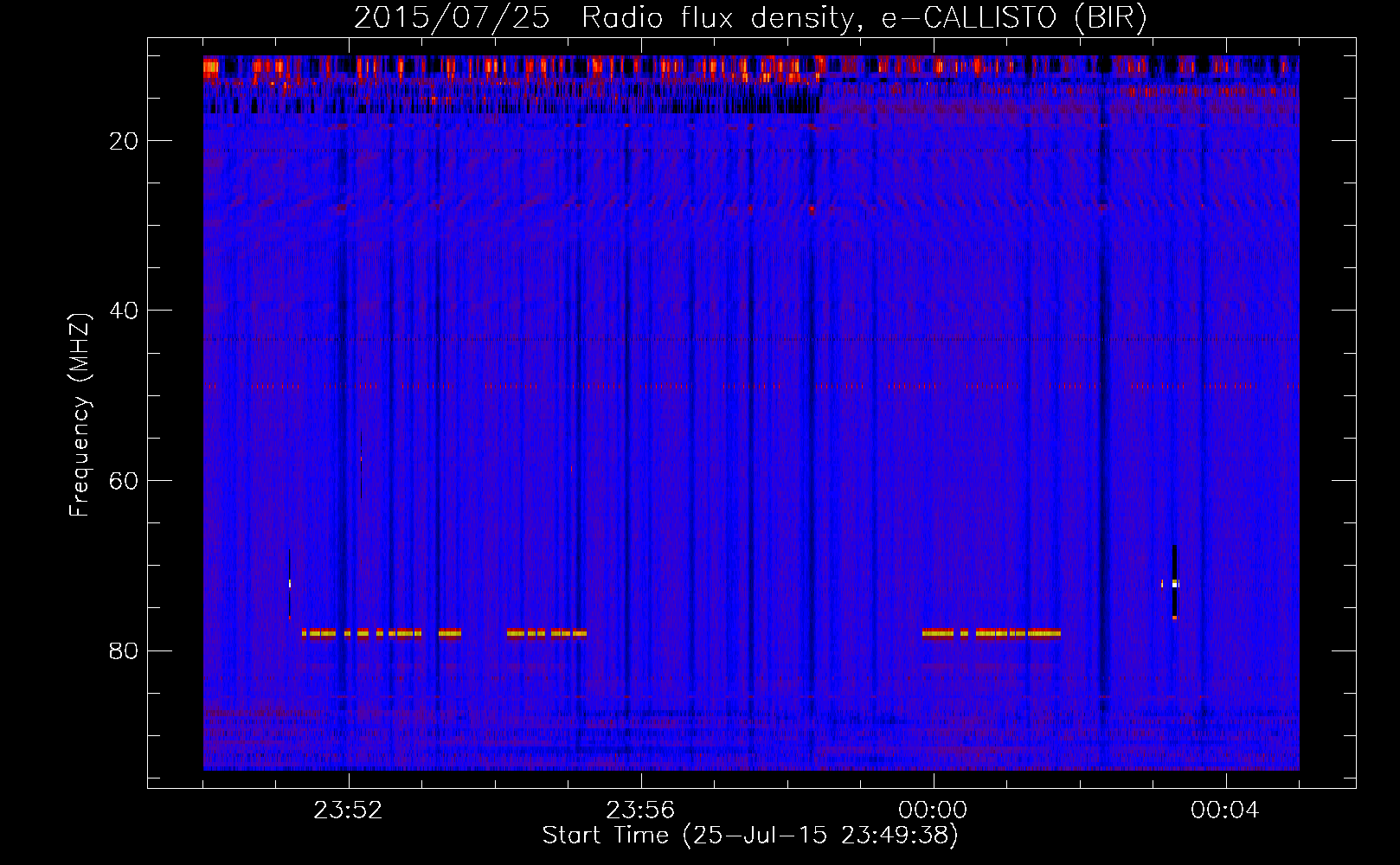Click the "Start Time (25-Jul-15 23:49:38)" axis label
Viewport: 1400px width, 865px height.
(750, 836)
